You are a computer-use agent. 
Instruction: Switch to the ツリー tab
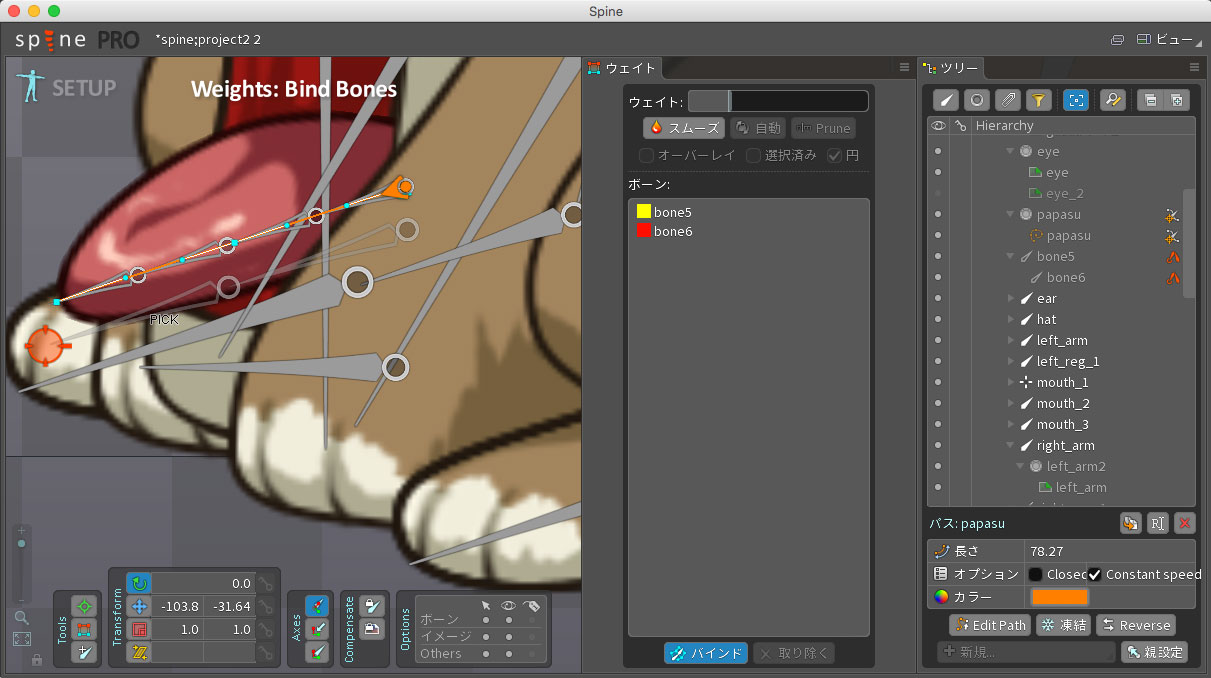tap(951, 68)
